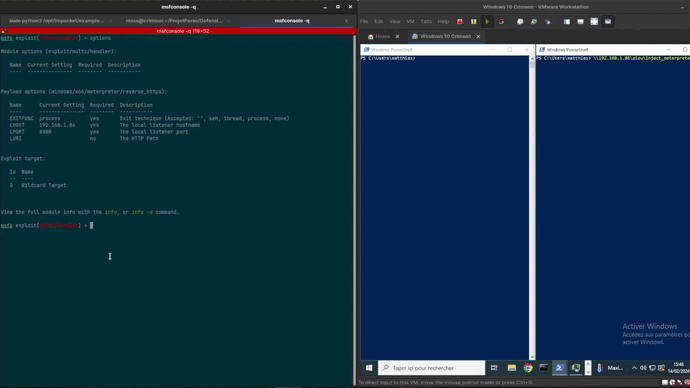Open Task View in Windows taskbar
This screenshot has width=690, height=388.
click(x=494, y=368)
